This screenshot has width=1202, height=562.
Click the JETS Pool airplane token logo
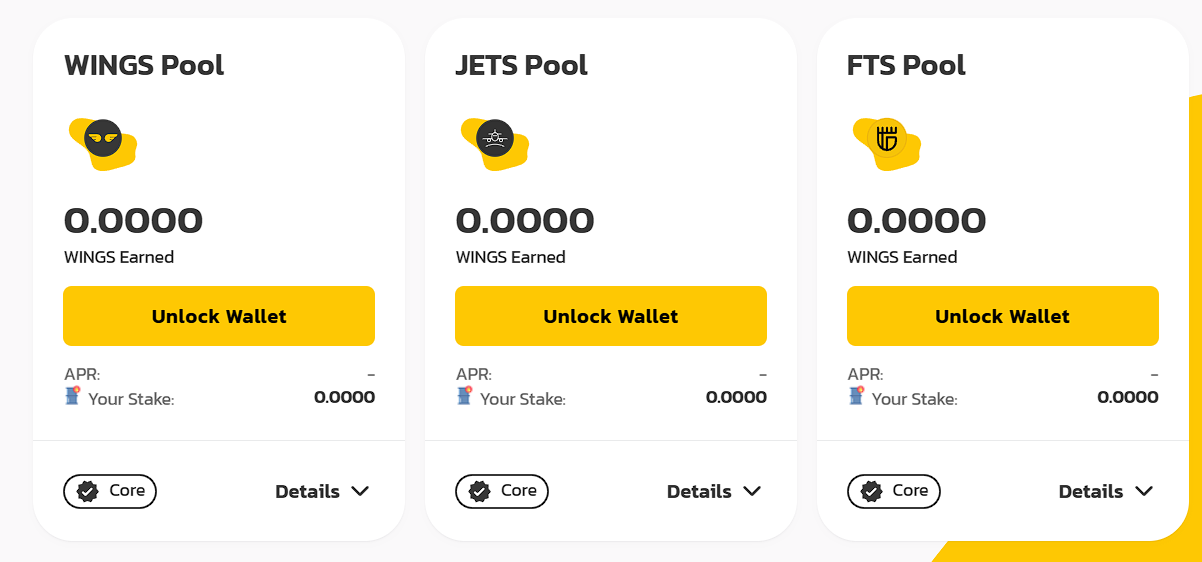coord(494,138)
